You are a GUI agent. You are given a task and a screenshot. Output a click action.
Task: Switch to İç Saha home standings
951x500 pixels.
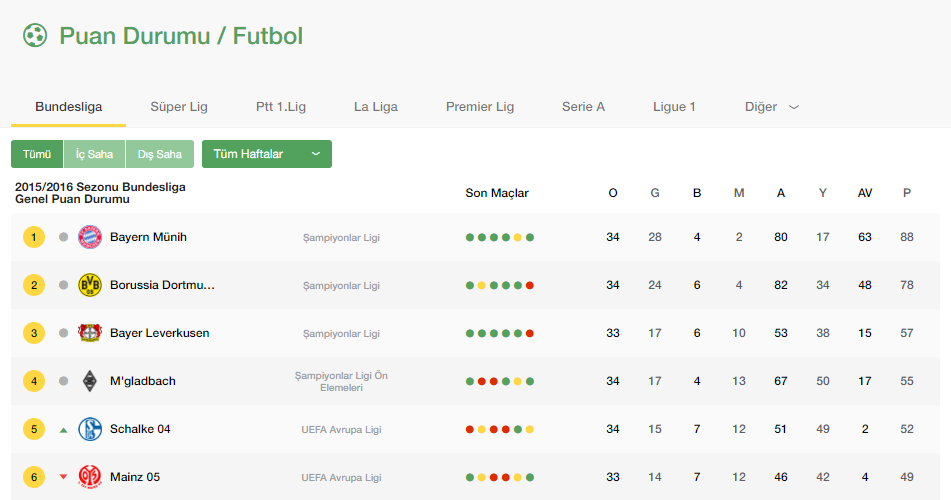click(95, 154)
